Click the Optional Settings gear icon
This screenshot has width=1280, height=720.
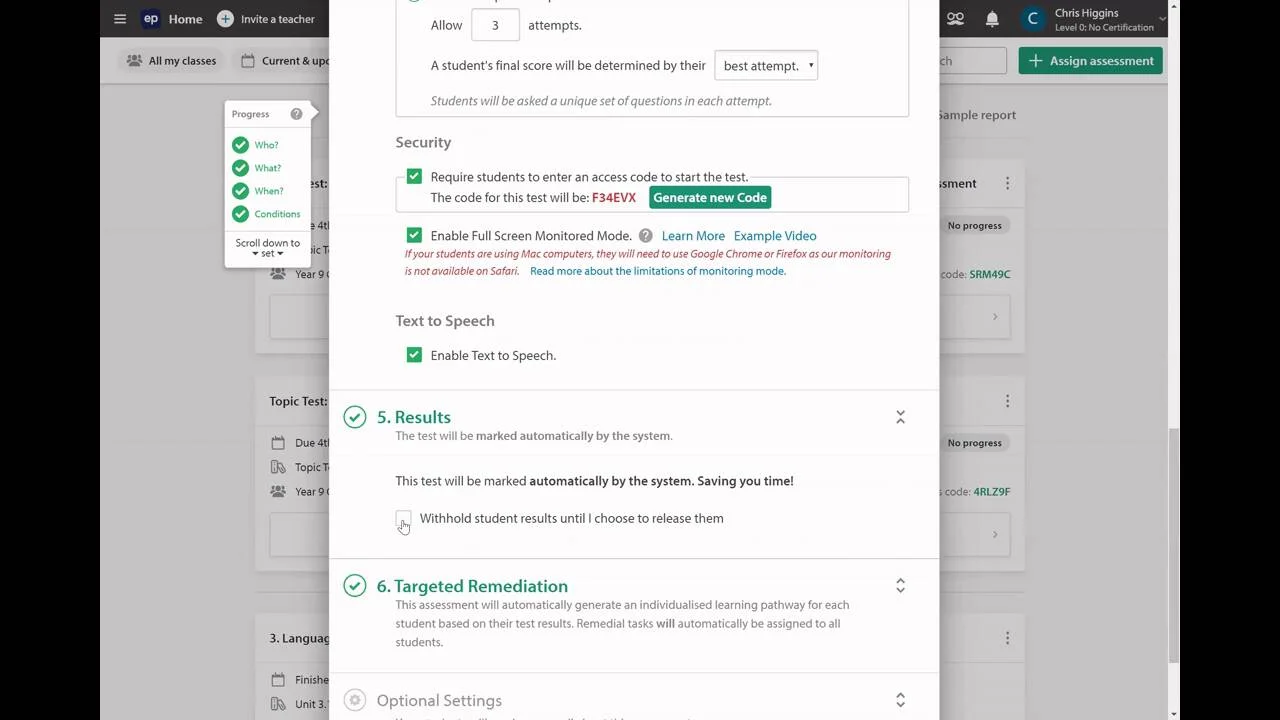[355, 700]
